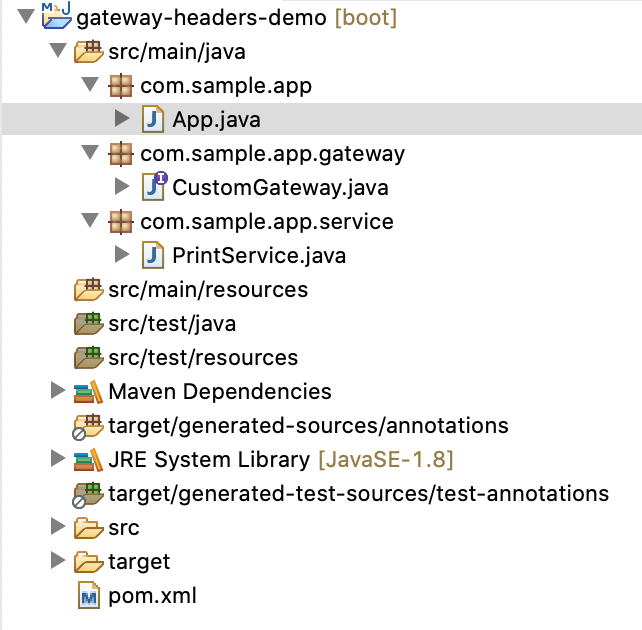Click the src/test/java test folder icon

click(88, 323)
